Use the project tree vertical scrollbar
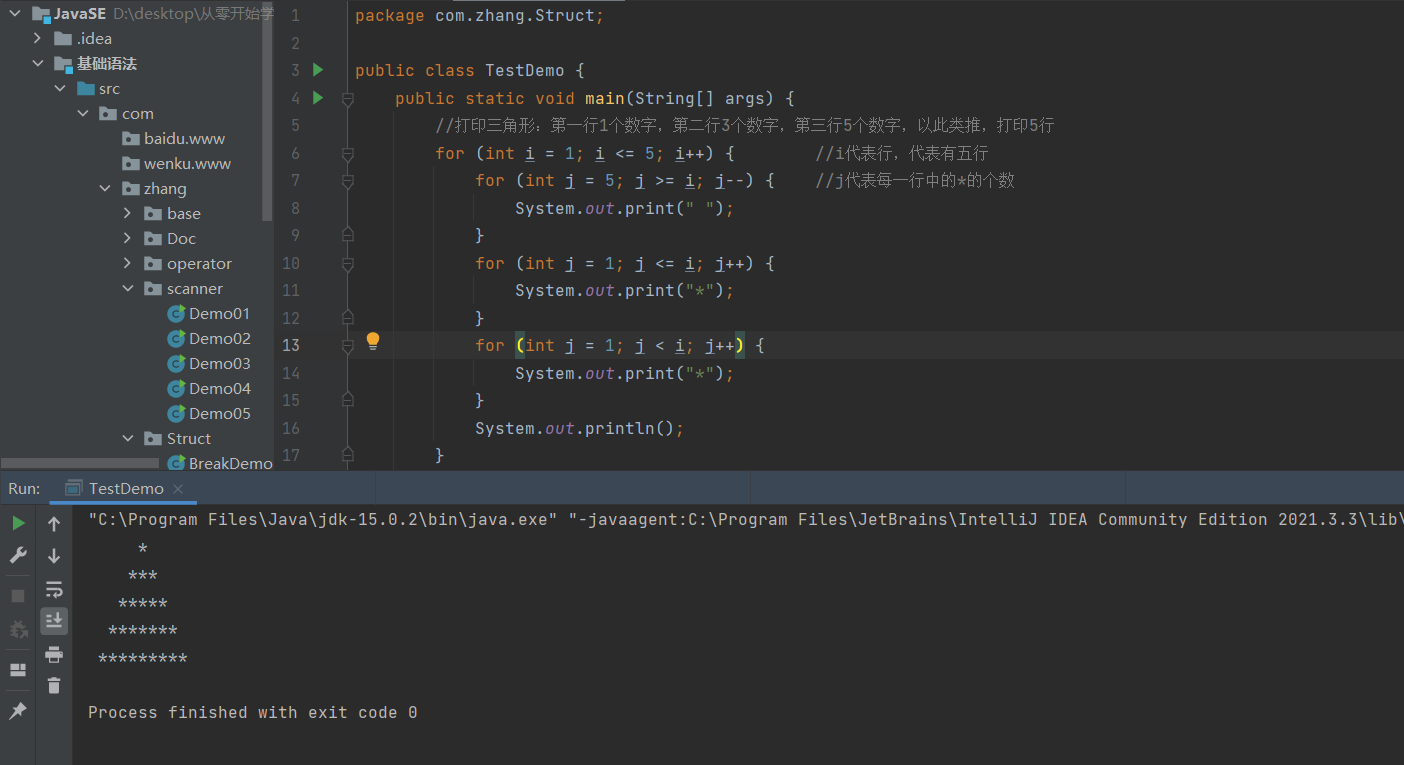1404x765 pixels. point(267,110)
